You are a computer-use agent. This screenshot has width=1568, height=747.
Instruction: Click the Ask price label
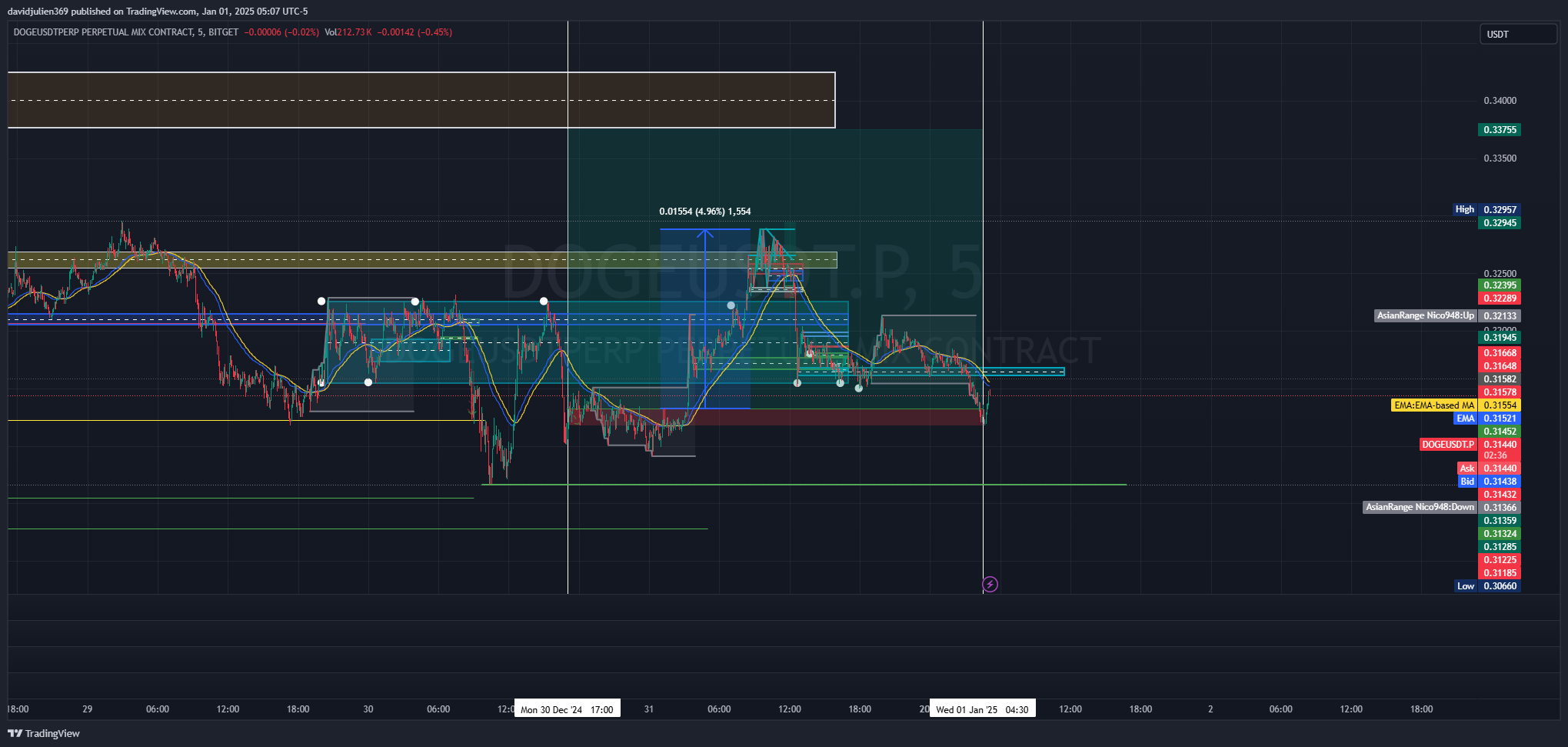(x=1489, y=469)
